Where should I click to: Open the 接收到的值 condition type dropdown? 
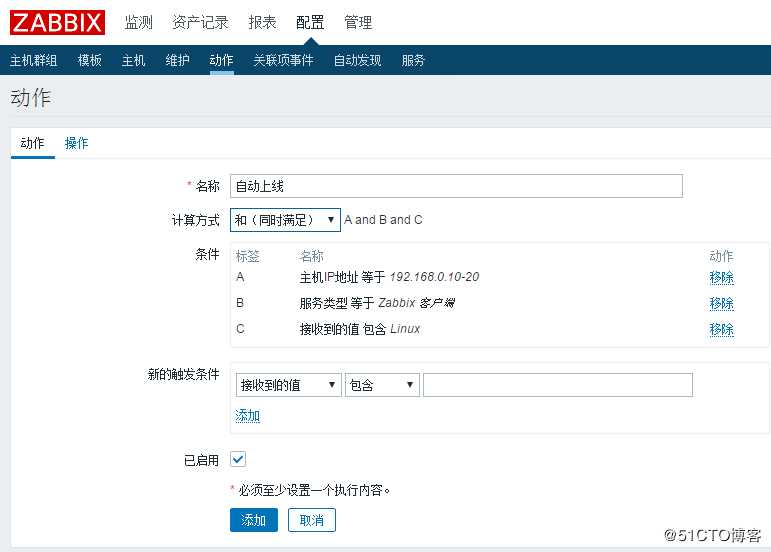pos(289,385)
